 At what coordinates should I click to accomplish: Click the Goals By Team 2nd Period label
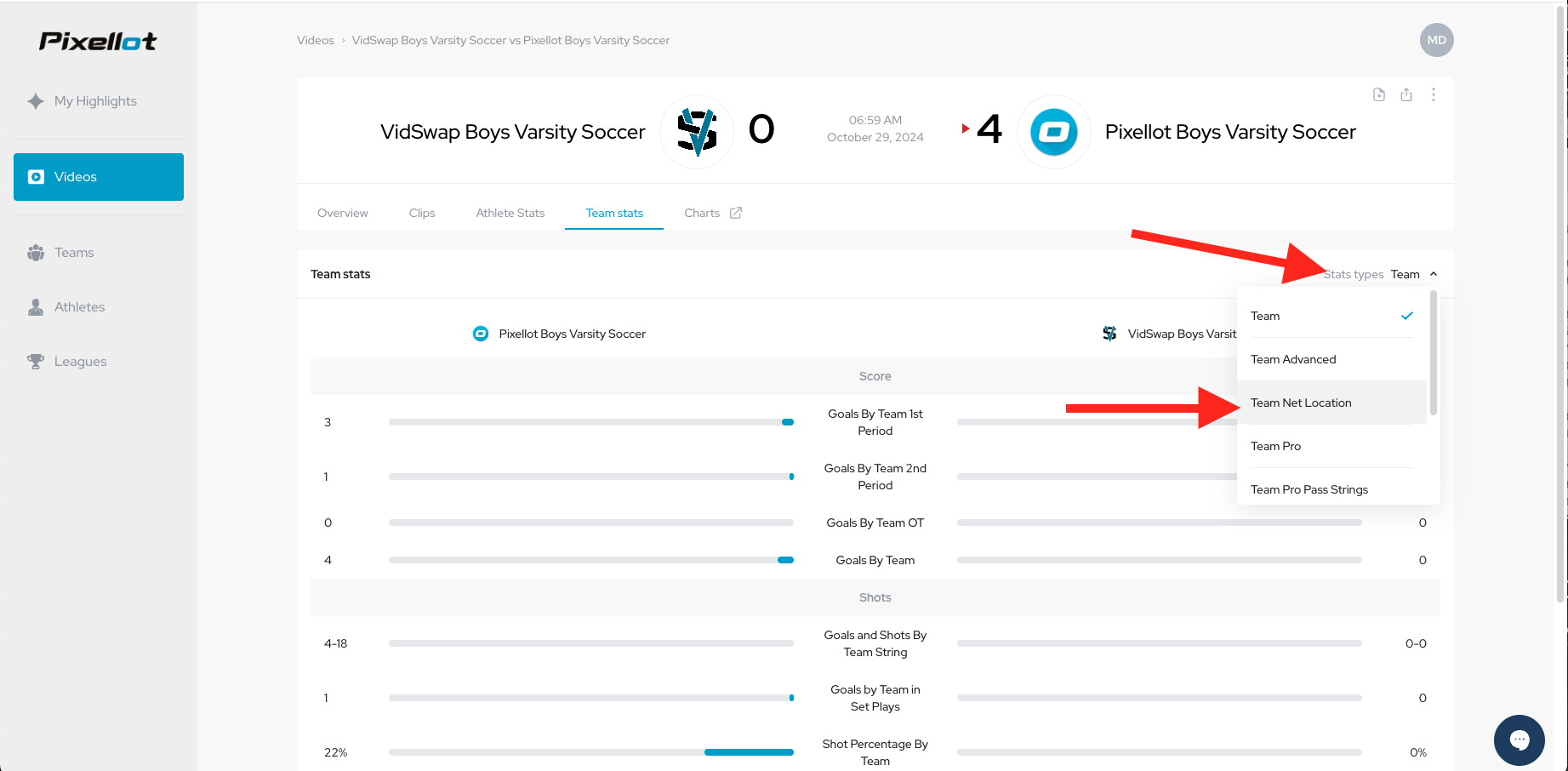pos(875,477)
